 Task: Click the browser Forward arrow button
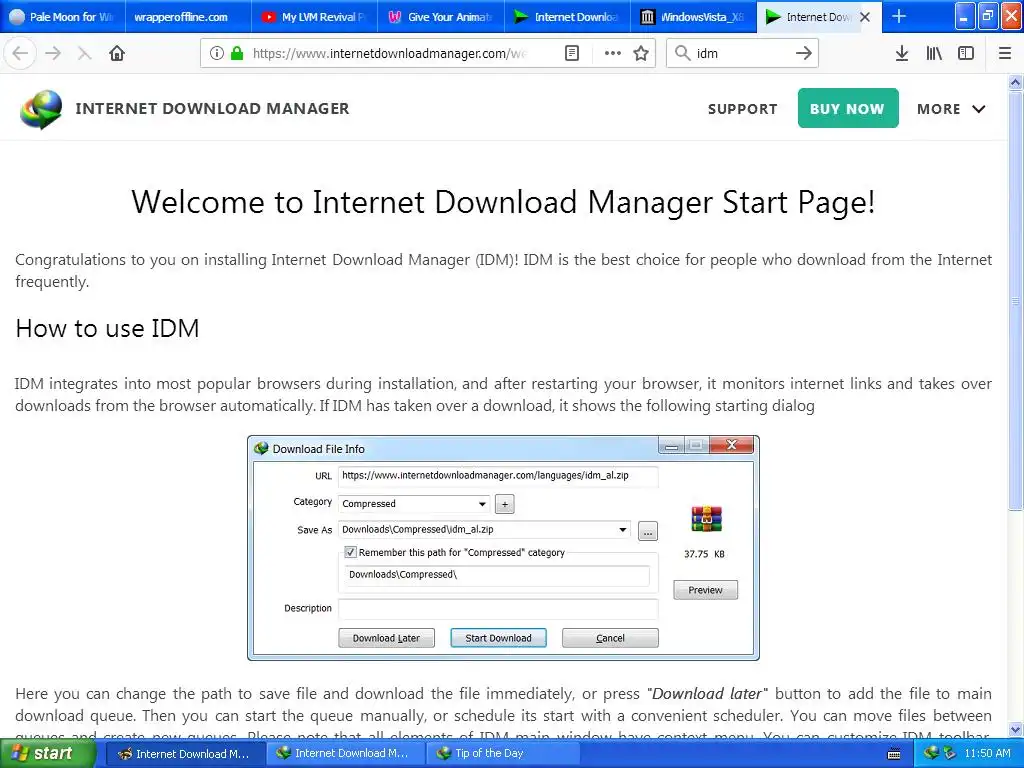tap(53, 53)
